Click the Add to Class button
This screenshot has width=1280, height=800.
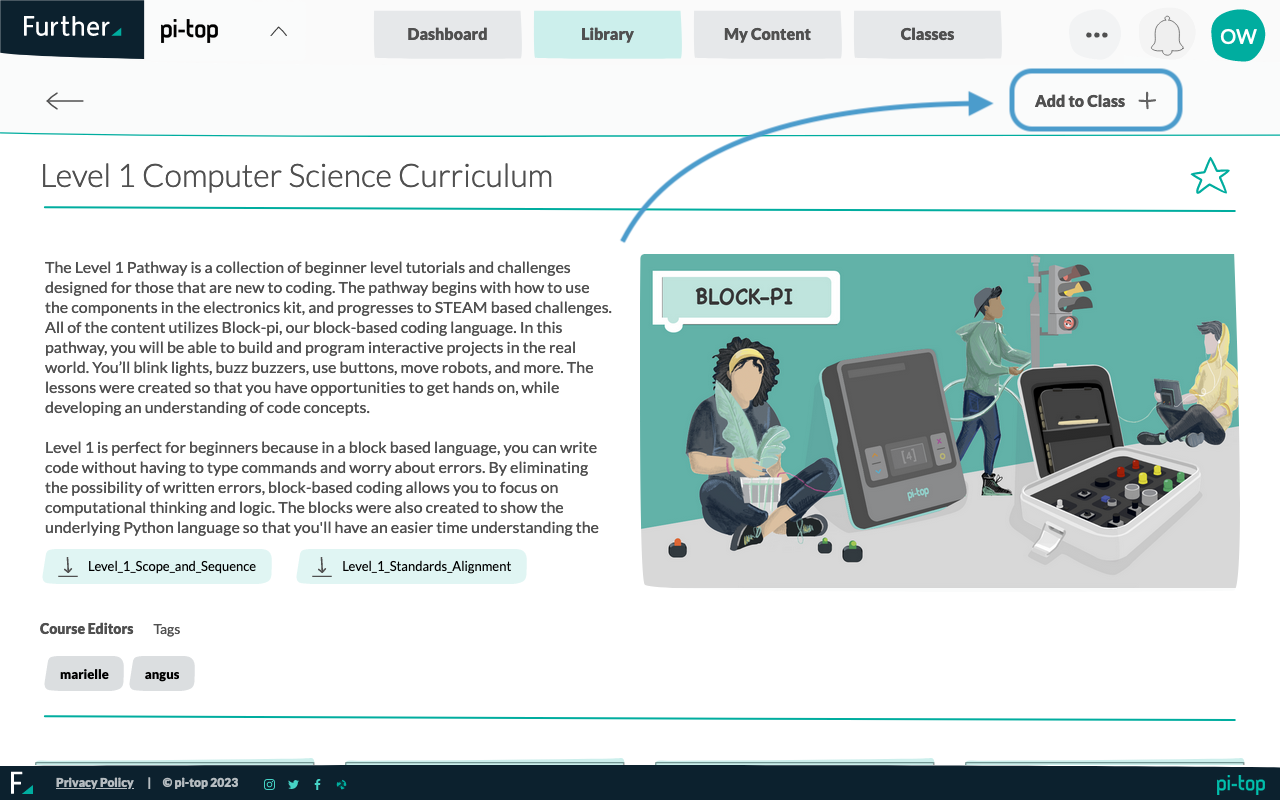tap(1096, 101)
